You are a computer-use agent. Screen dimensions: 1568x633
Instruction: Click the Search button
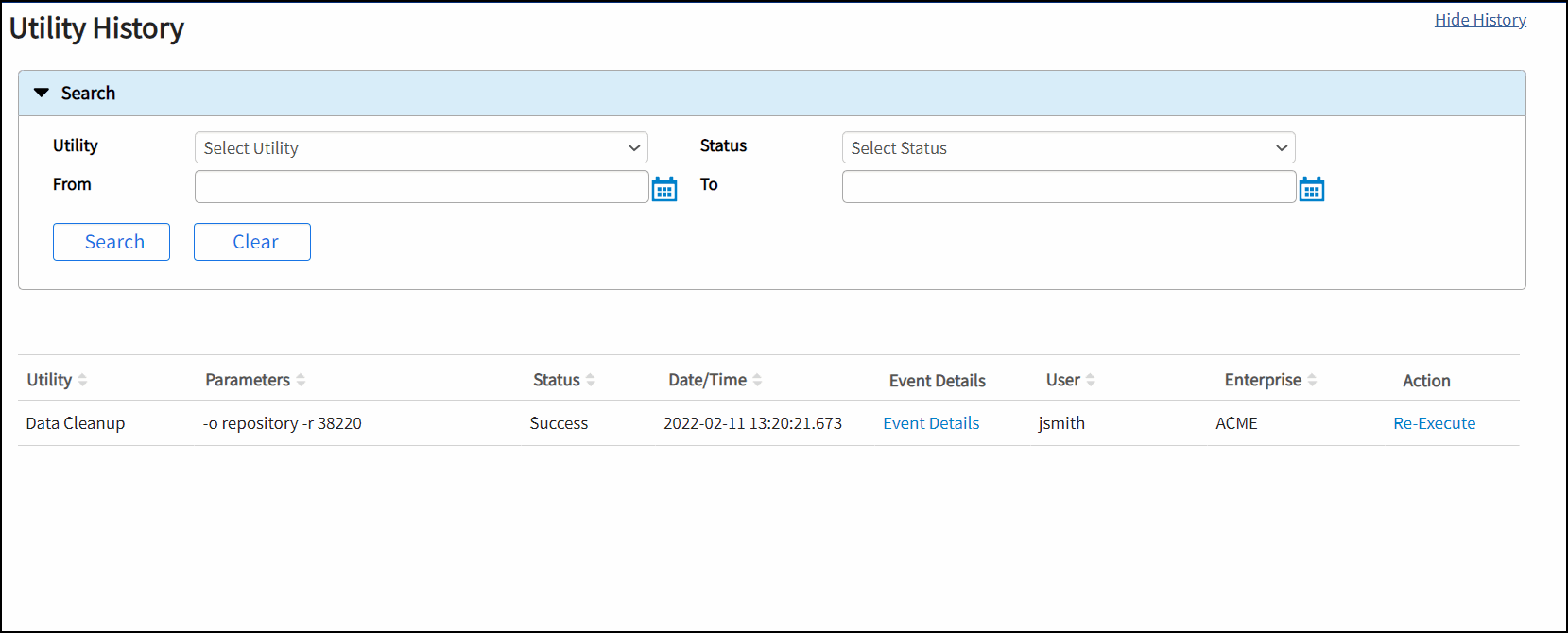tap(112, 242)
